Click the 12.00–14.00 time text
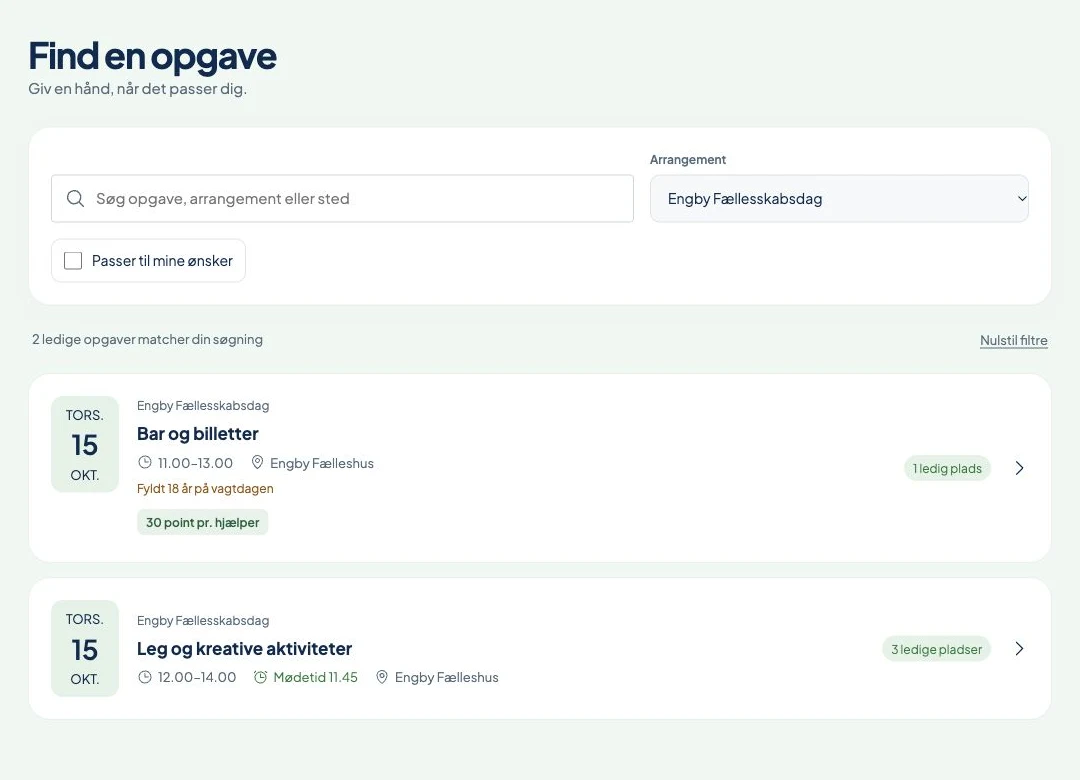 pyautogui.click(x=197, y=677)
